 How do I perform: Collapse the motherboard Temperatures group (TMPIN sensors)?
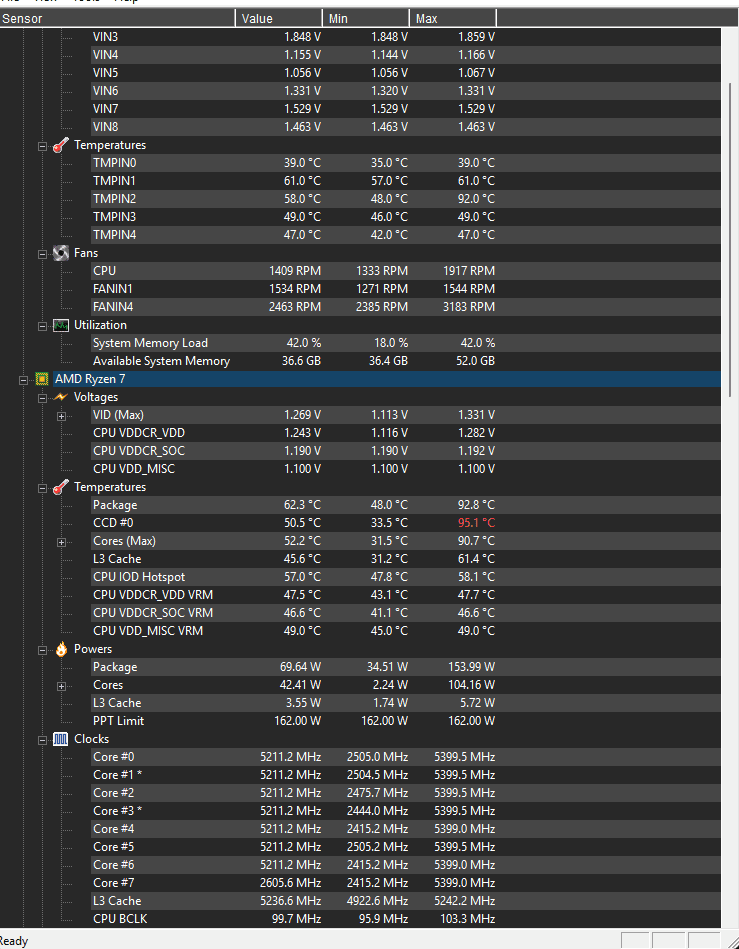[42, 146]
